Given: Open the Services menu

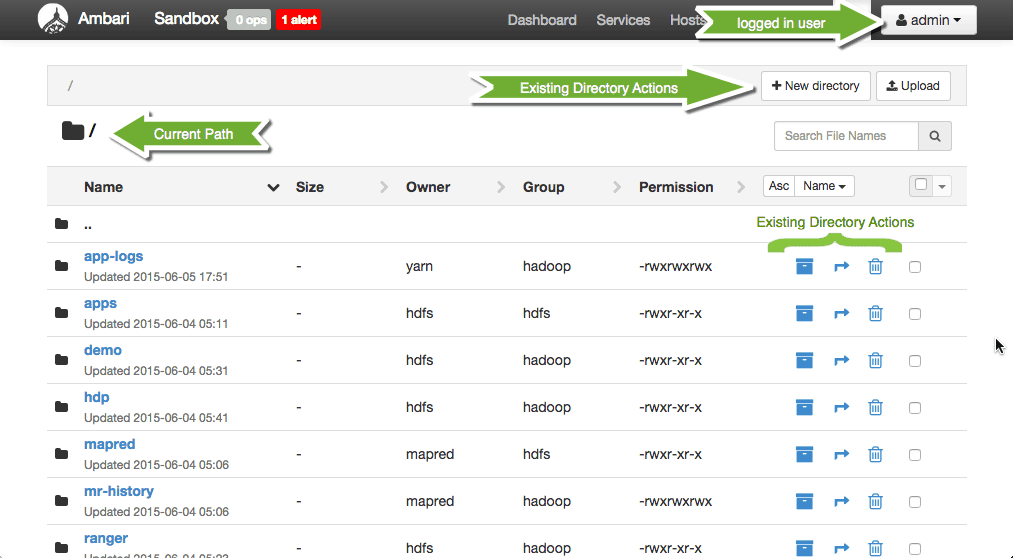Looking at the screenshot, I should (x=623, y=20).
